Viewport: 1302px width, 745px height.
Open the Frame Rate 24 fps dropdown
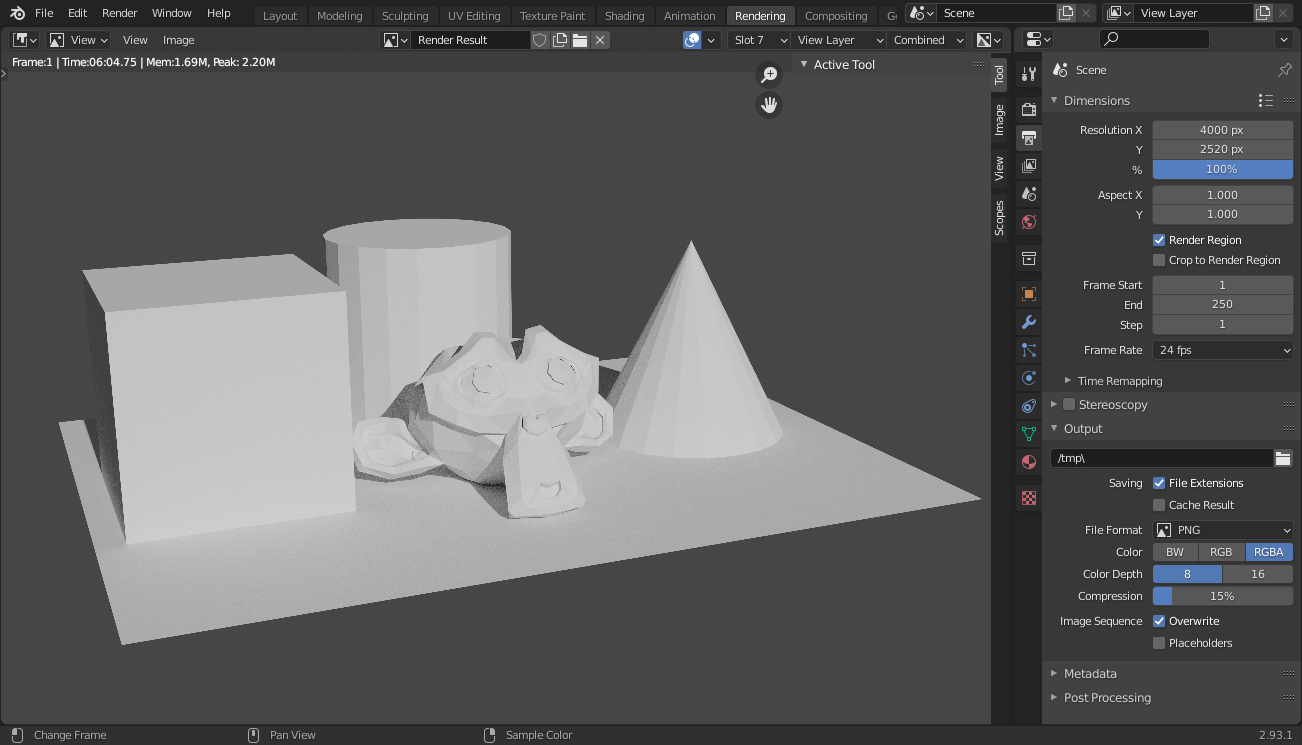tap(1223, 350)
